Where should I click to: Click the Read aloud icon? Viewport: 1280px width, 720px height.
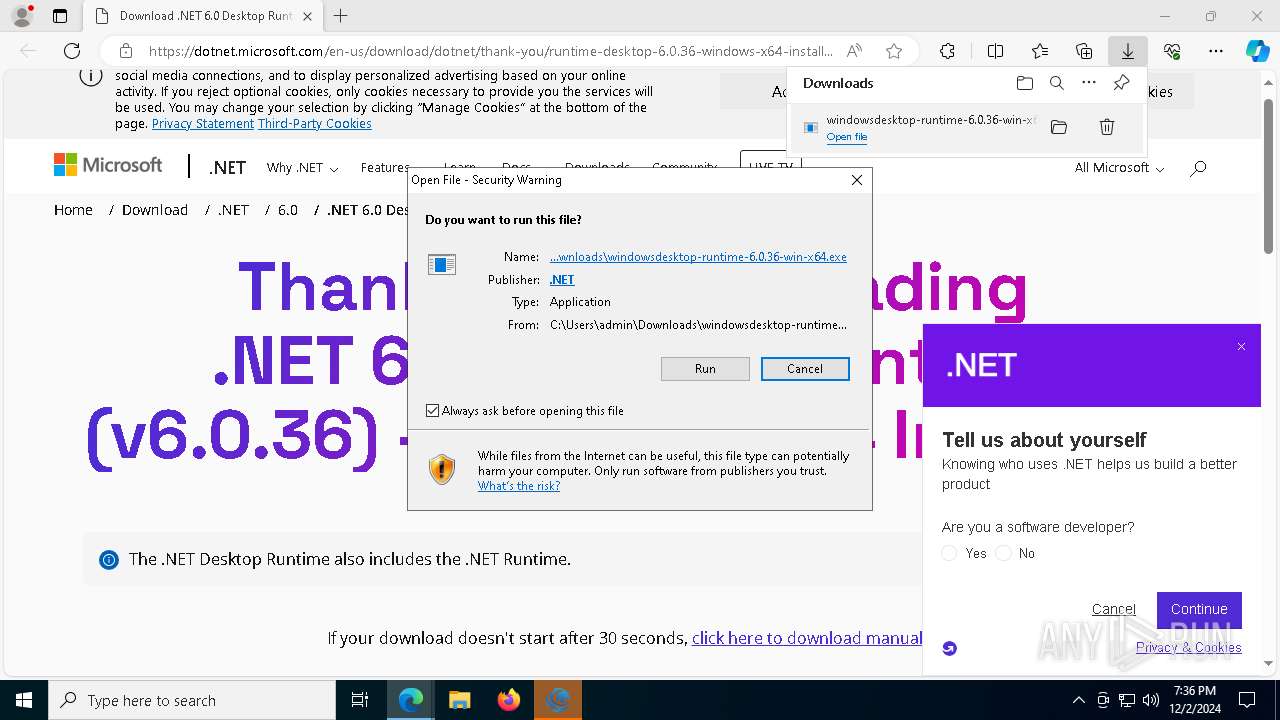[x=854, y=51]
